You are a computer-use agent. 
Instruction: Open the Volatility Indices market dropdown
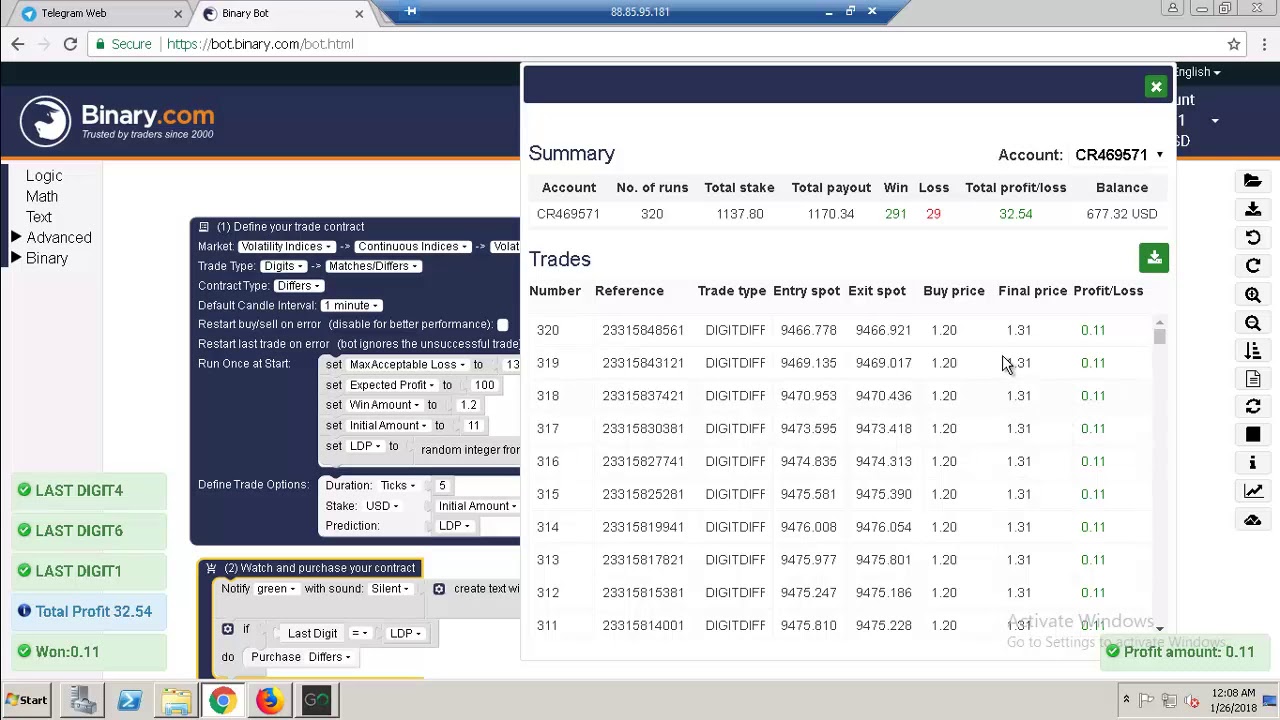(286, 247)
